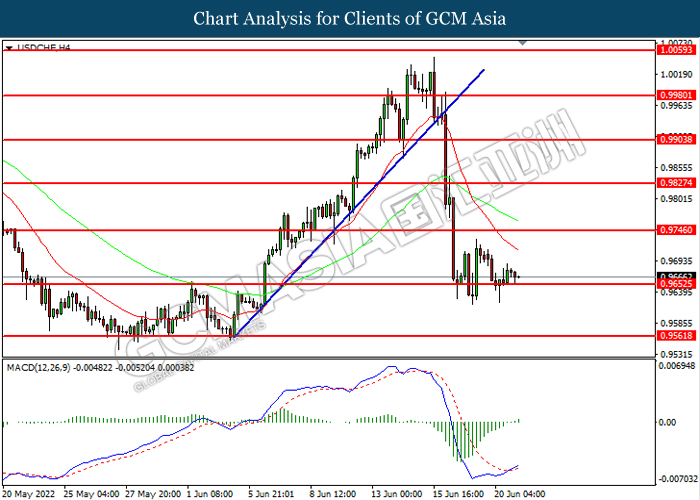Select the 0.98274 price level label

pyautogui.click(x=677, y=183)
